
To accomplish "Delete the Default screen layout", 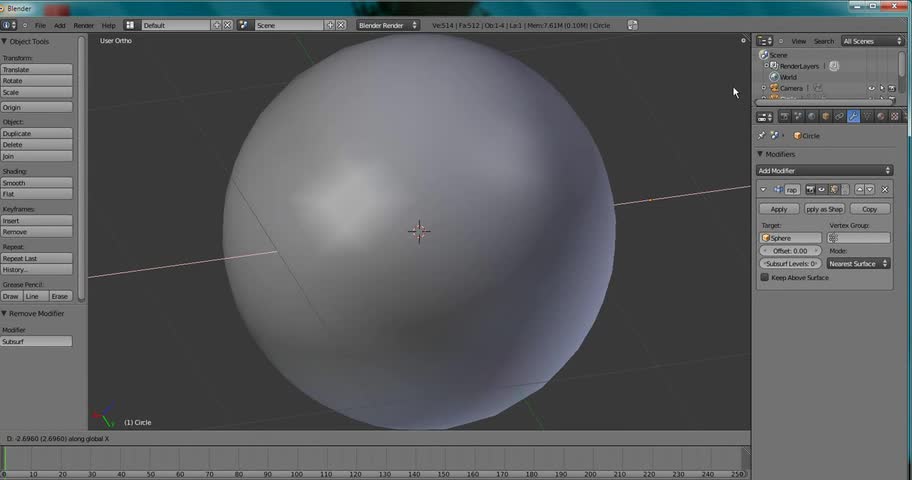I will point(227,25).
